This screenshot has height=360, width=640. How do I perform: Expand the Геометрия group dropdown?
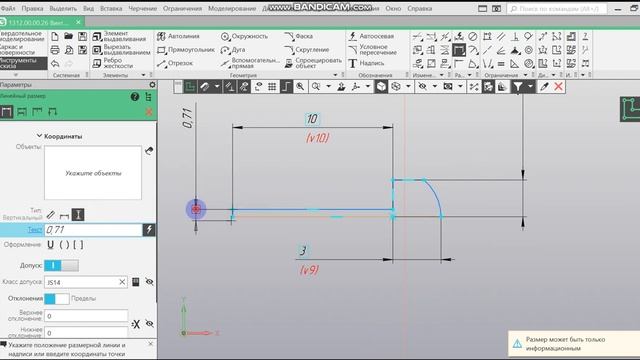[x=336, y=75]
